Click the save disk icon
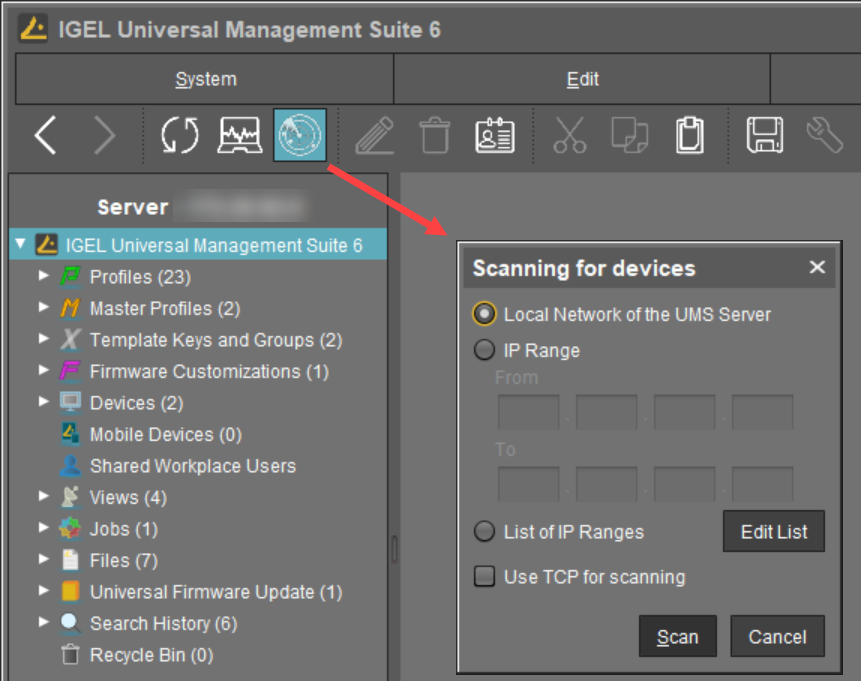This screenshot has width=861, height=681. pyautogui.click(x=765, y=136)
